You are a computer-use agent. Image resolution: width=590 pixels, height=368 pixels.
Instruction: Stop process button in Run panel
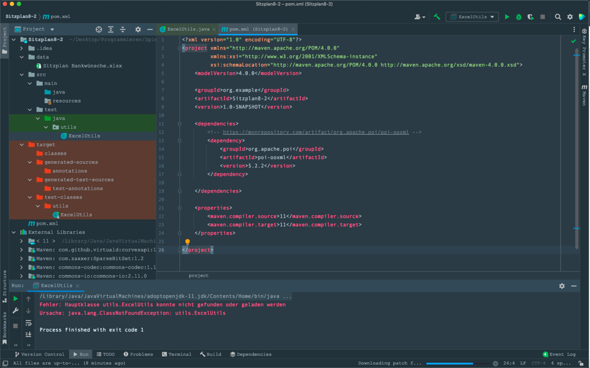click(15, 325)
